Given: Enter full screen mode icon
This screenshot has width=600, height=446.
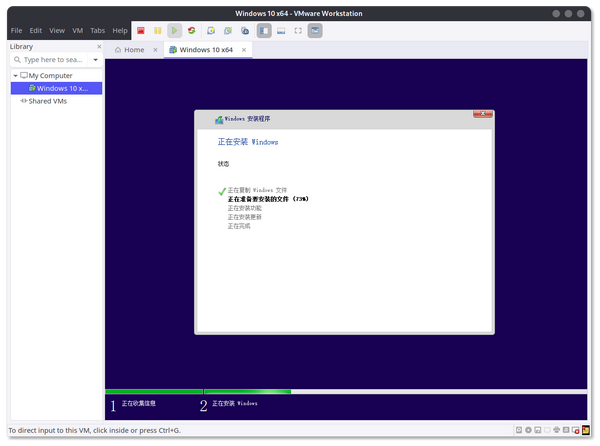Looking at the screenshot, I should coord(298,31).
